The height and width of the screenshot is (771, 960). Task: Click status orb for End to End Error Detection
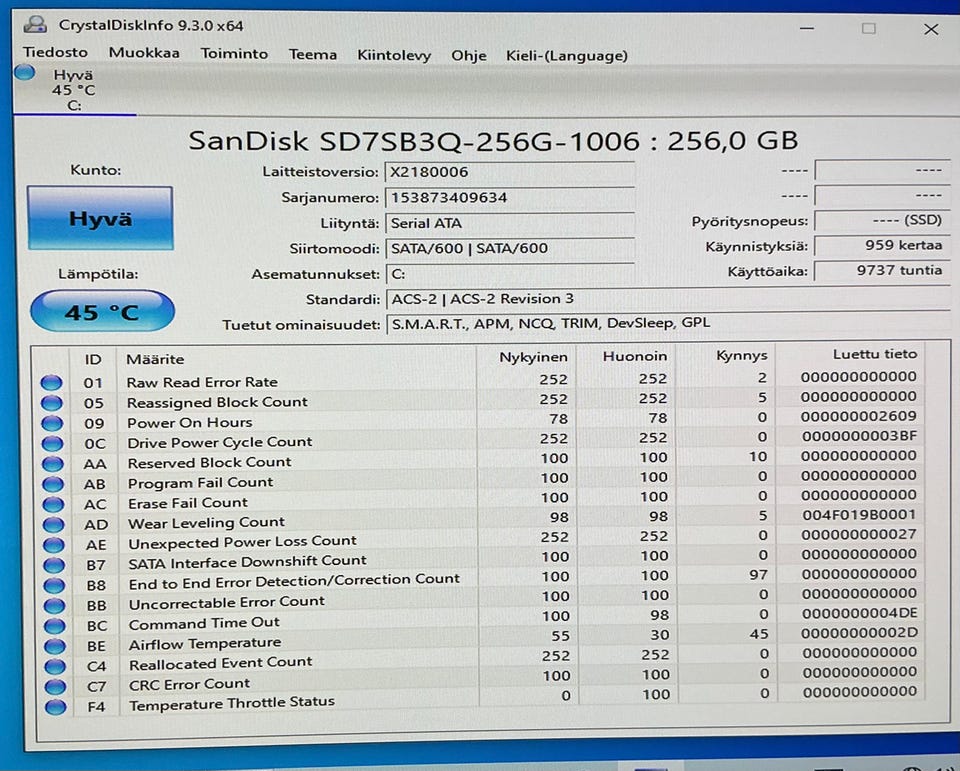(54, 585)
